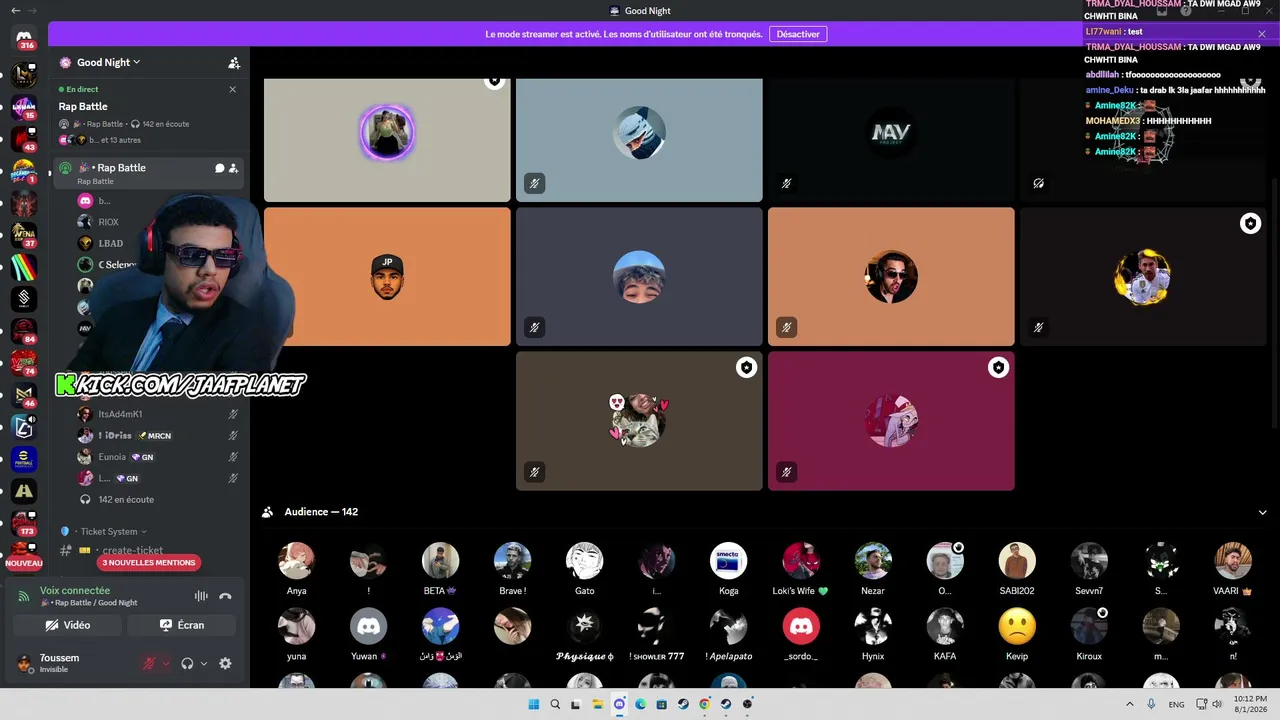Viewport: 1280px width, 720px height.
Task: Open the server with the 37 badge
Action: tap(24, 235)
